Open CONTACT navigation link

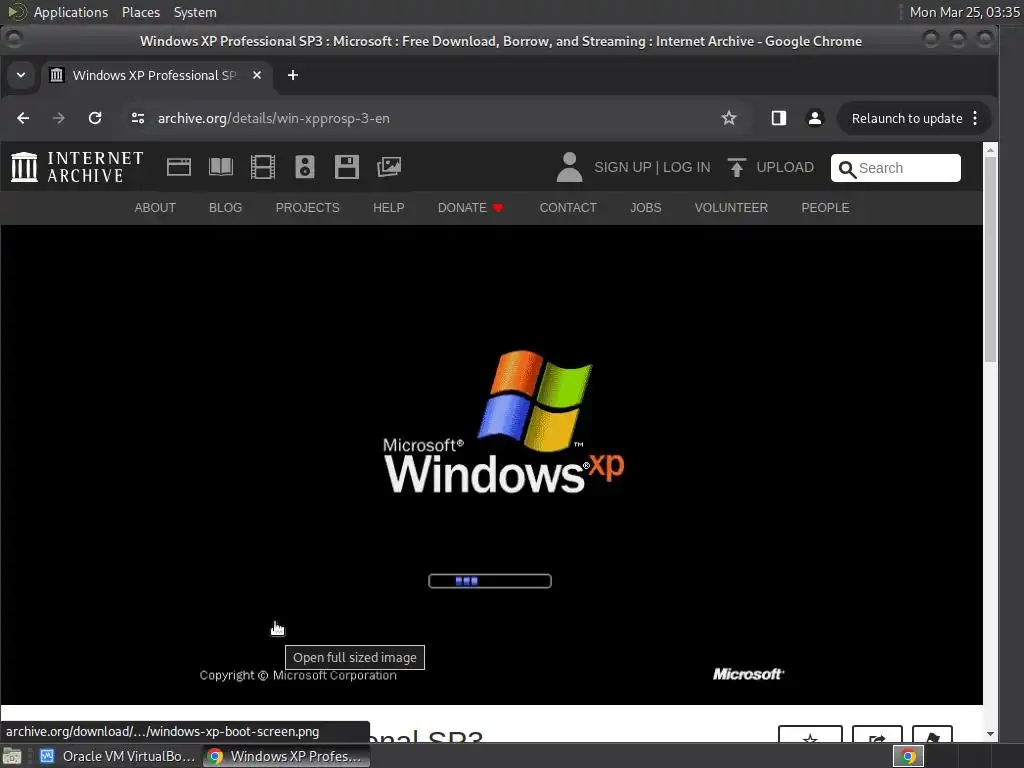pos(568,208)
